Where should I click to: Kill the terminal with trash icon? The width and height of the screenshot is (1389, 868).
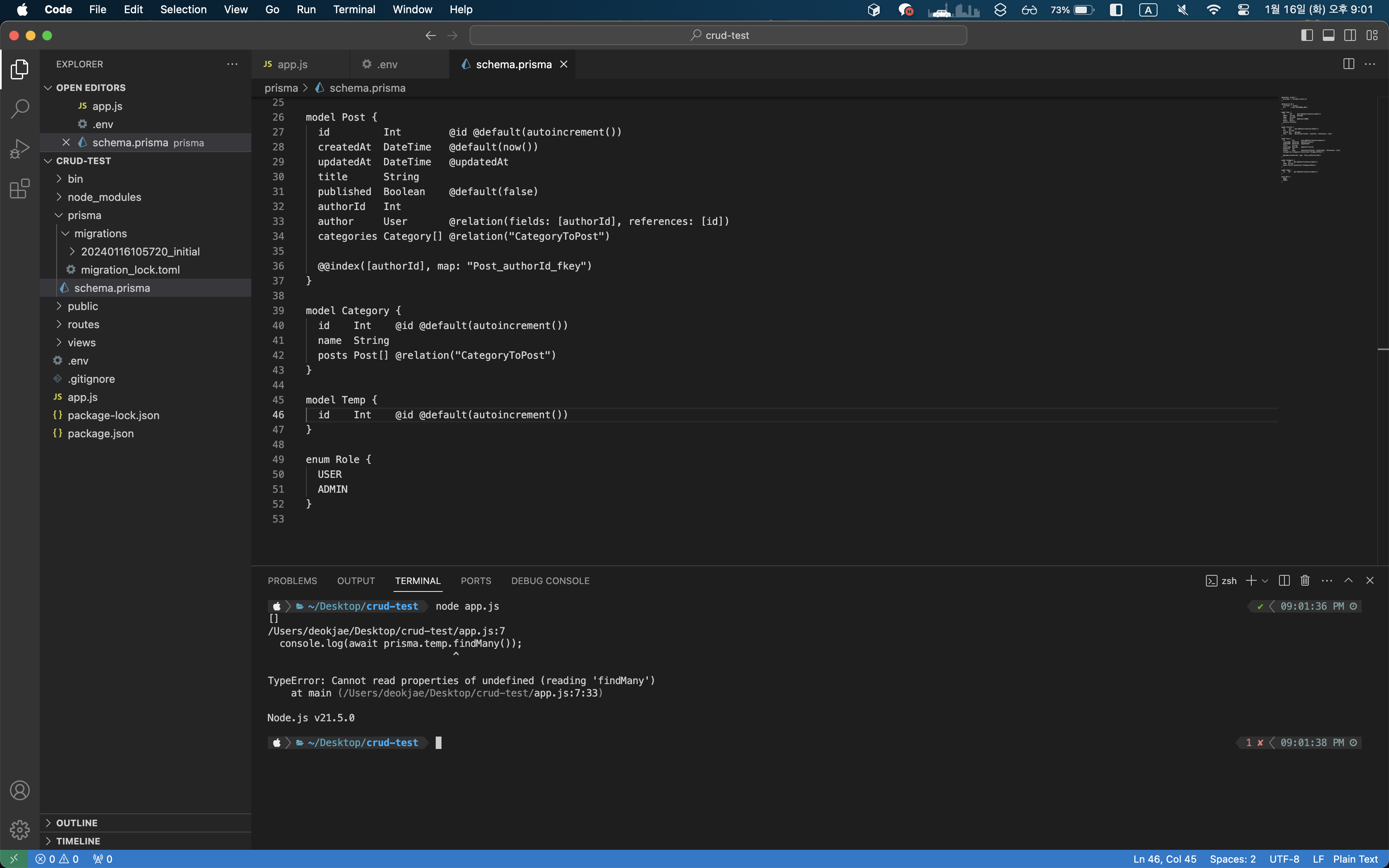pos(1305,580)
